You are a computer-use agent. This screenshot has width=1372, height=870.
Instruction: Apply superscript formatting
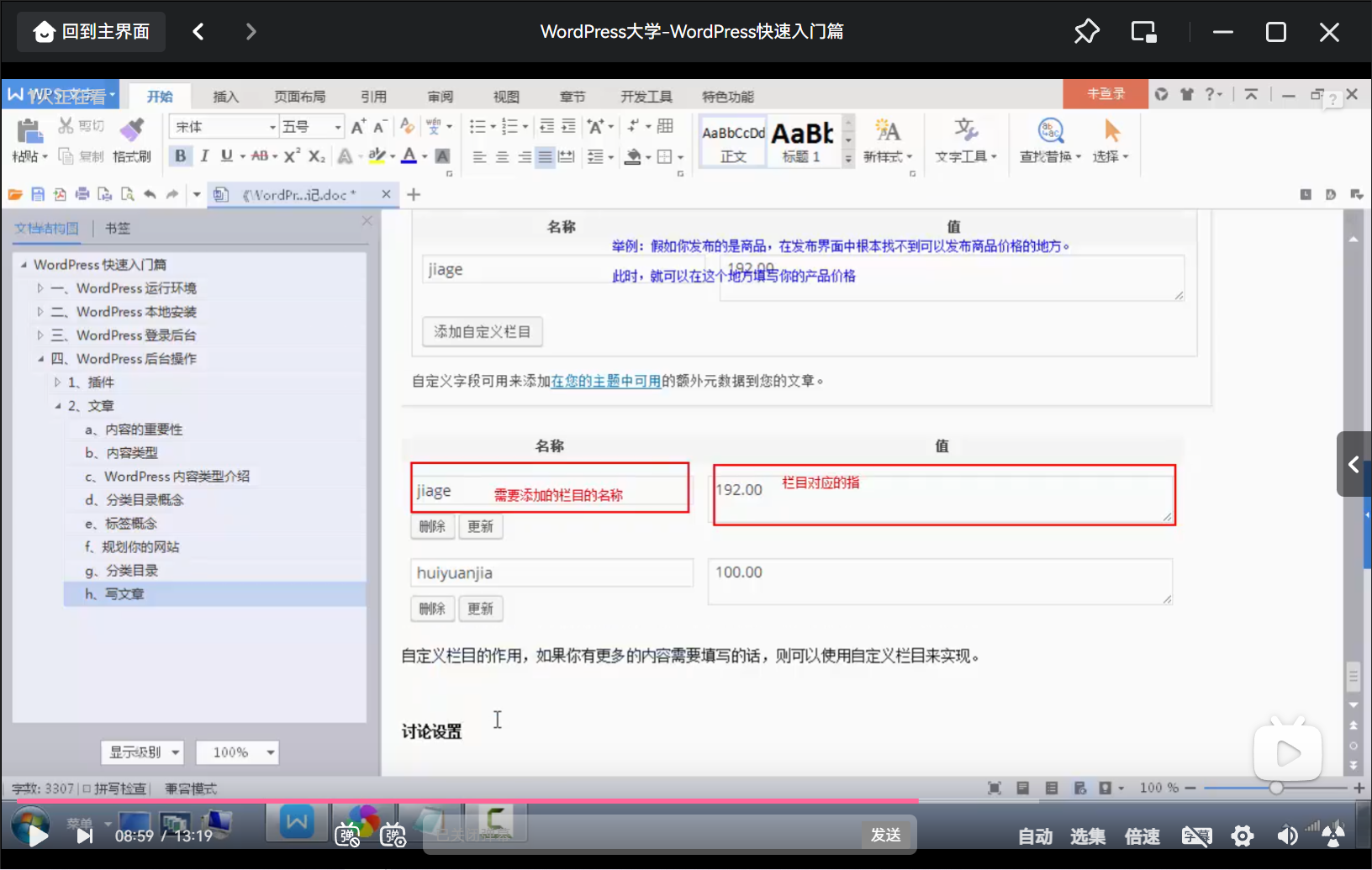click(292, 156)
